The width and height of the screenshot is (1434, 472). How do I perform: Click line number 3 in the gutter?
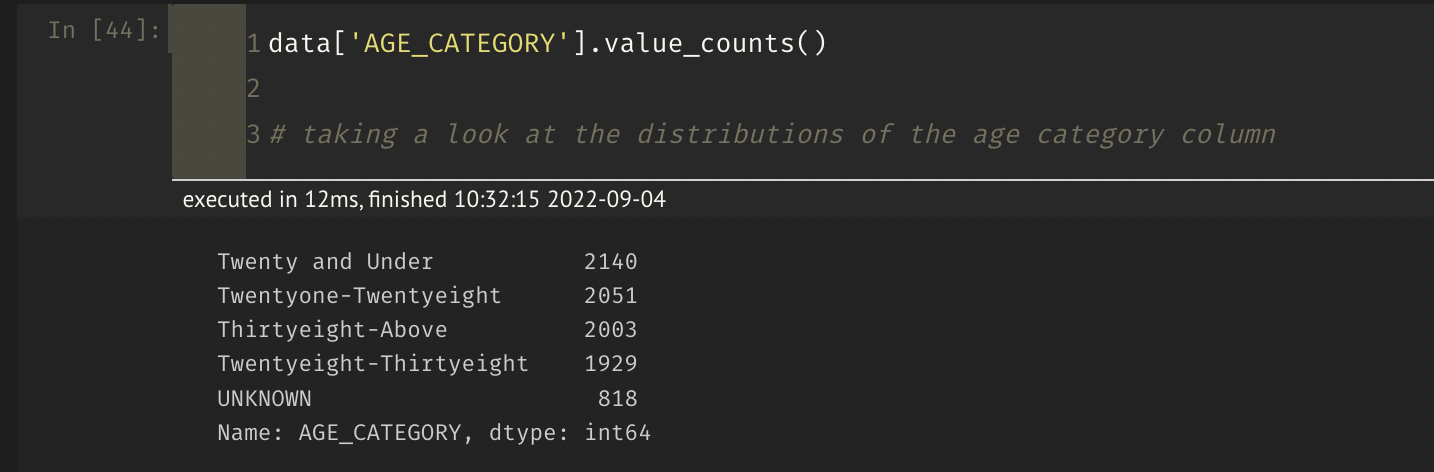(x=253, y=134)
